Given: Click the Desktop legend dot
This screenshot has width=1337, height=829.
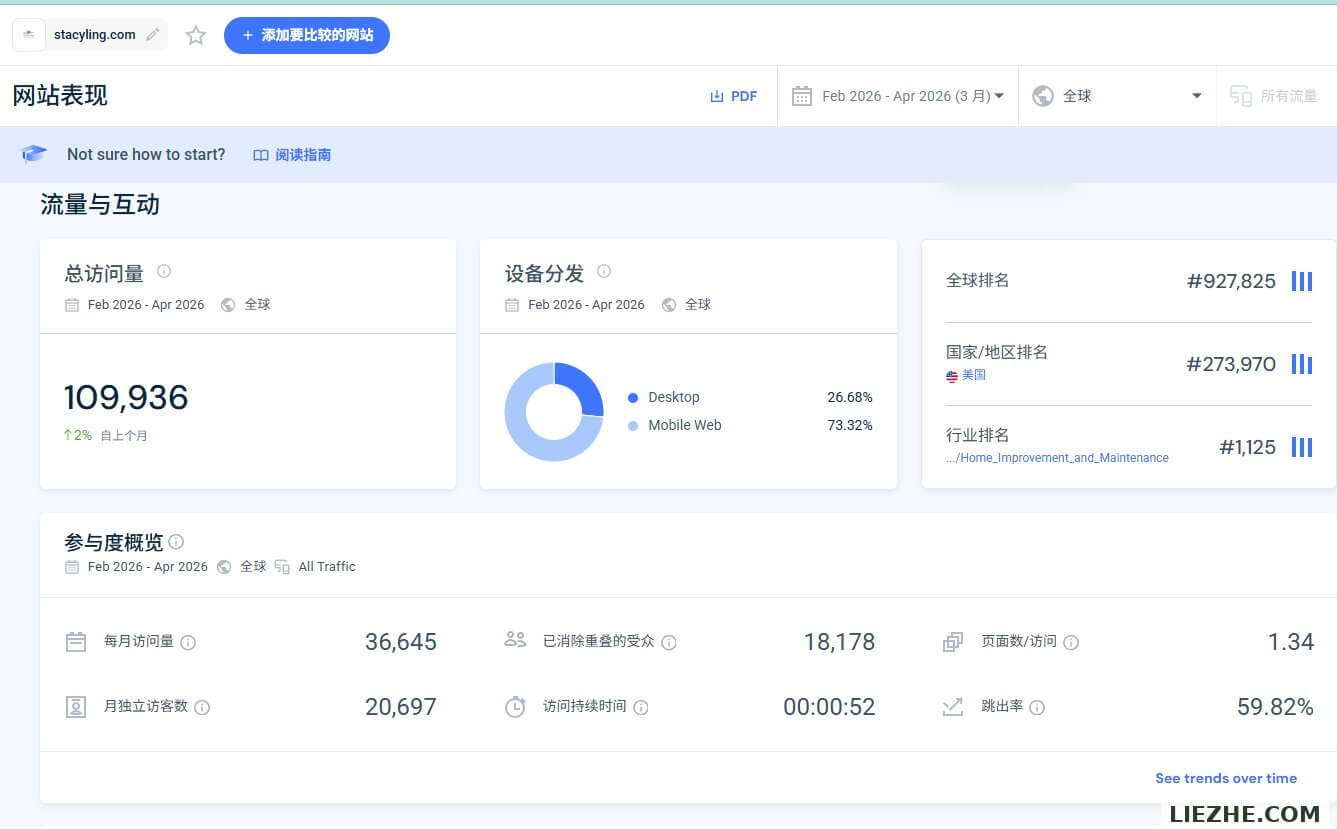Looking at the screenshot, I should coord(632,398).
